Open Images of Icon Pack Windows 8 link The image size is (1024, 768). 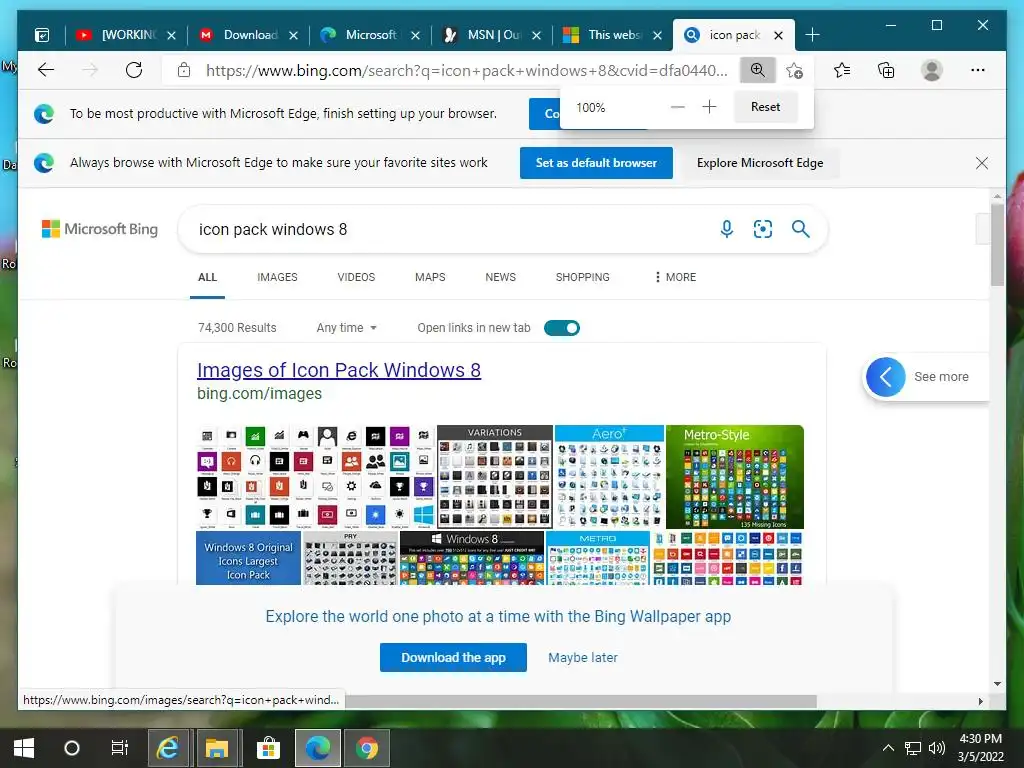pos(339,370)
